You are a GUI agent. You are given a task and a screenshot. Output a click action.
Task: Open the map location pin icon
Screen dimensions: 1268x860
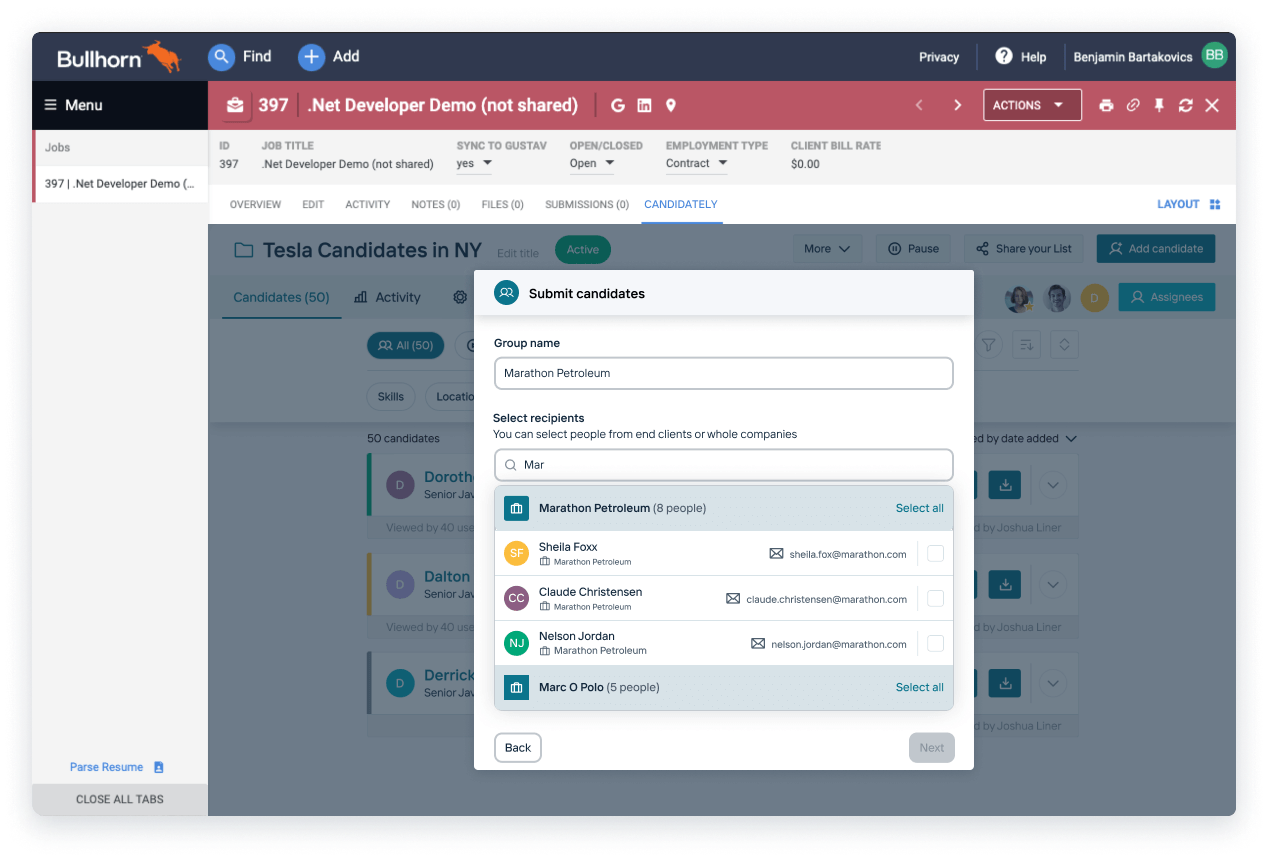point(671,105)
